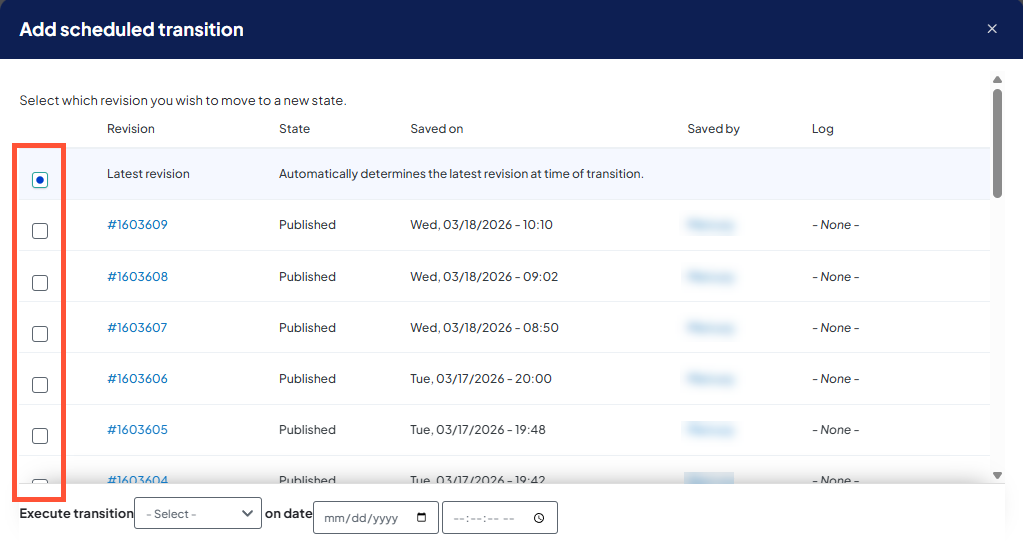Click the scrollbar up arrow
The height and width of the screenshot is (551, 1023).
997,80
